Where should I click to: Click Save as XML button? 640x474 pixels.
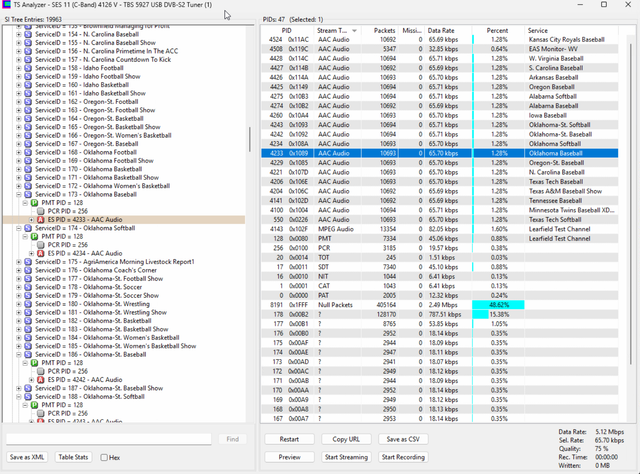tap(27, 457)
